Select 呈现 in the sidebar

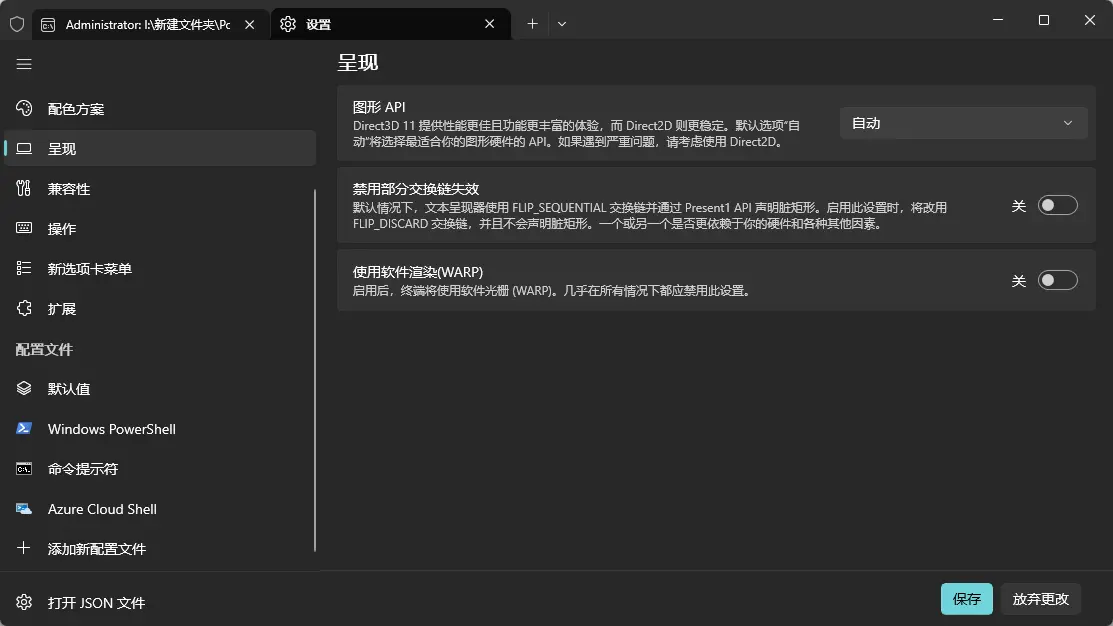pyautogui.click(x=160, y=148)
